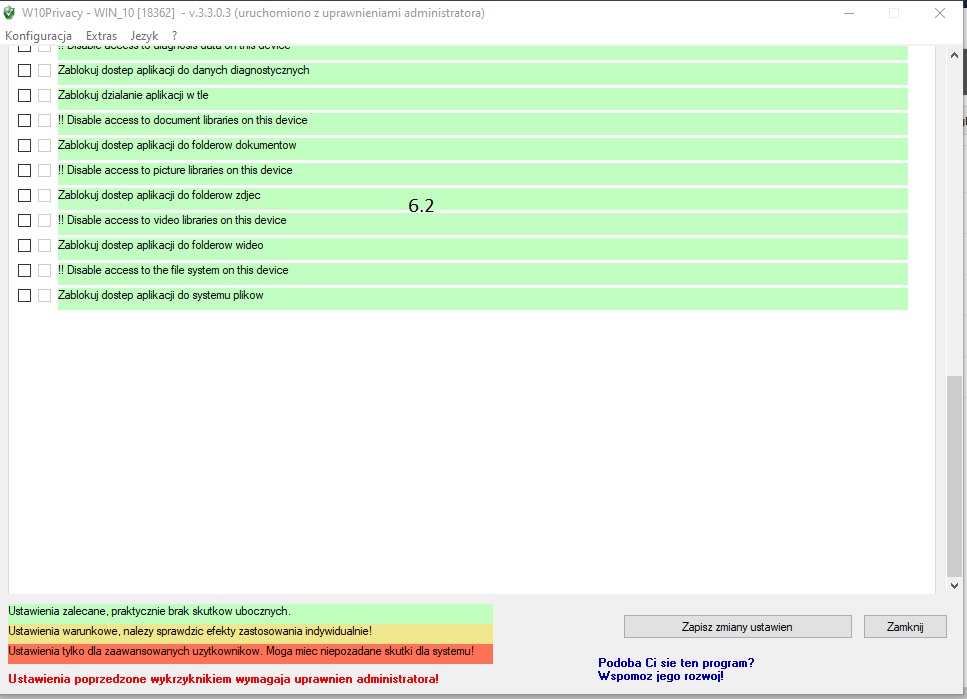Select row text 'Zablokuj dostep aplikacji do systemu plikow'
Screen dimensions: 967x699
(160, 295)
